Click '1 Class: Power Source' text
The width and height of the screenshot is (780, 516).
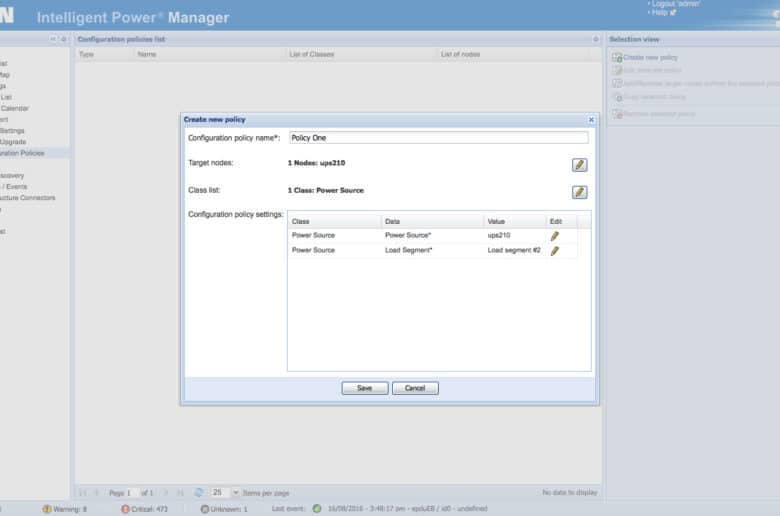click(x=326, y=190)
